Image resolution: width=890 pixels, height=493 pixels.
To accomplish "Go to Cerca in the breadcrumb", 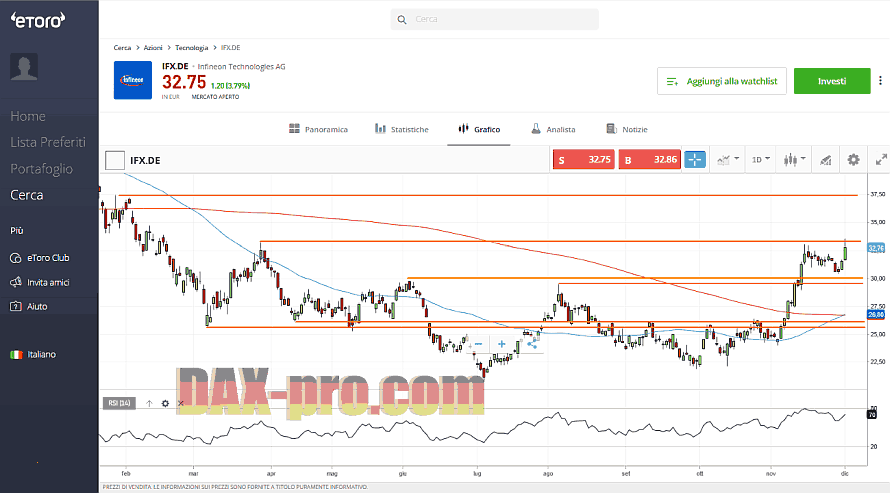I will [x=122, y=48].
